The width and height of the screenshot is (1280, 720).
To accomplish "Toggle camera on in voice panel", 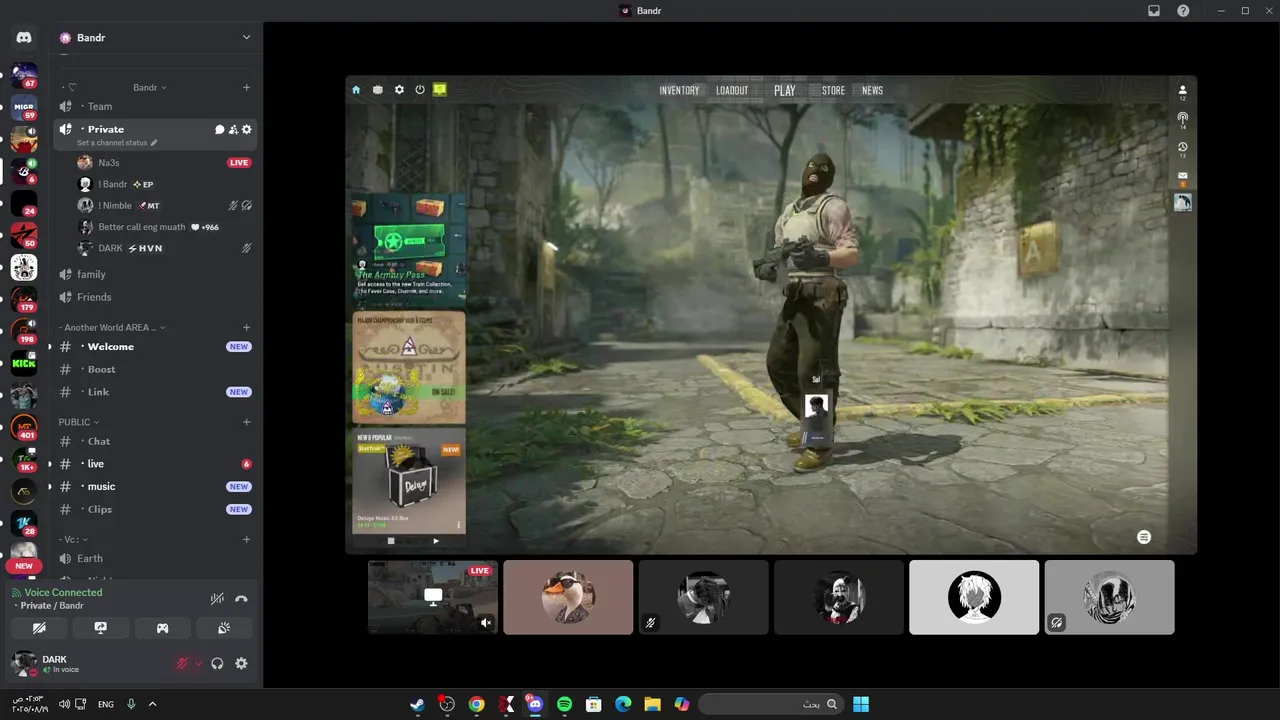I will pyautogui.click(x=39, y=628).
